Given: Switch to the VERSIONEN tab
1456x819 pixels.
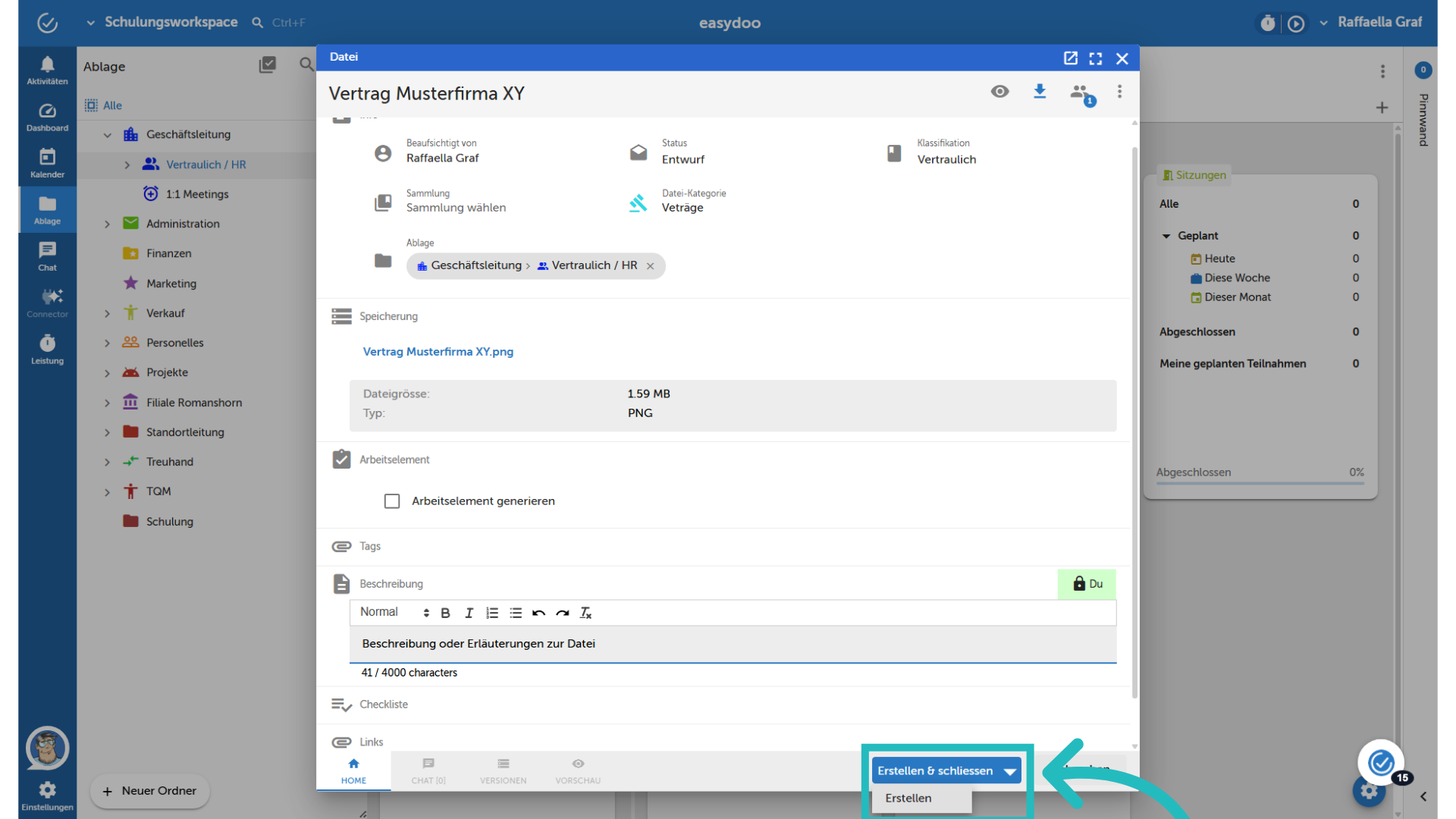Looking at the screenshot, I should pyautogui.click(x=503, y=771).
